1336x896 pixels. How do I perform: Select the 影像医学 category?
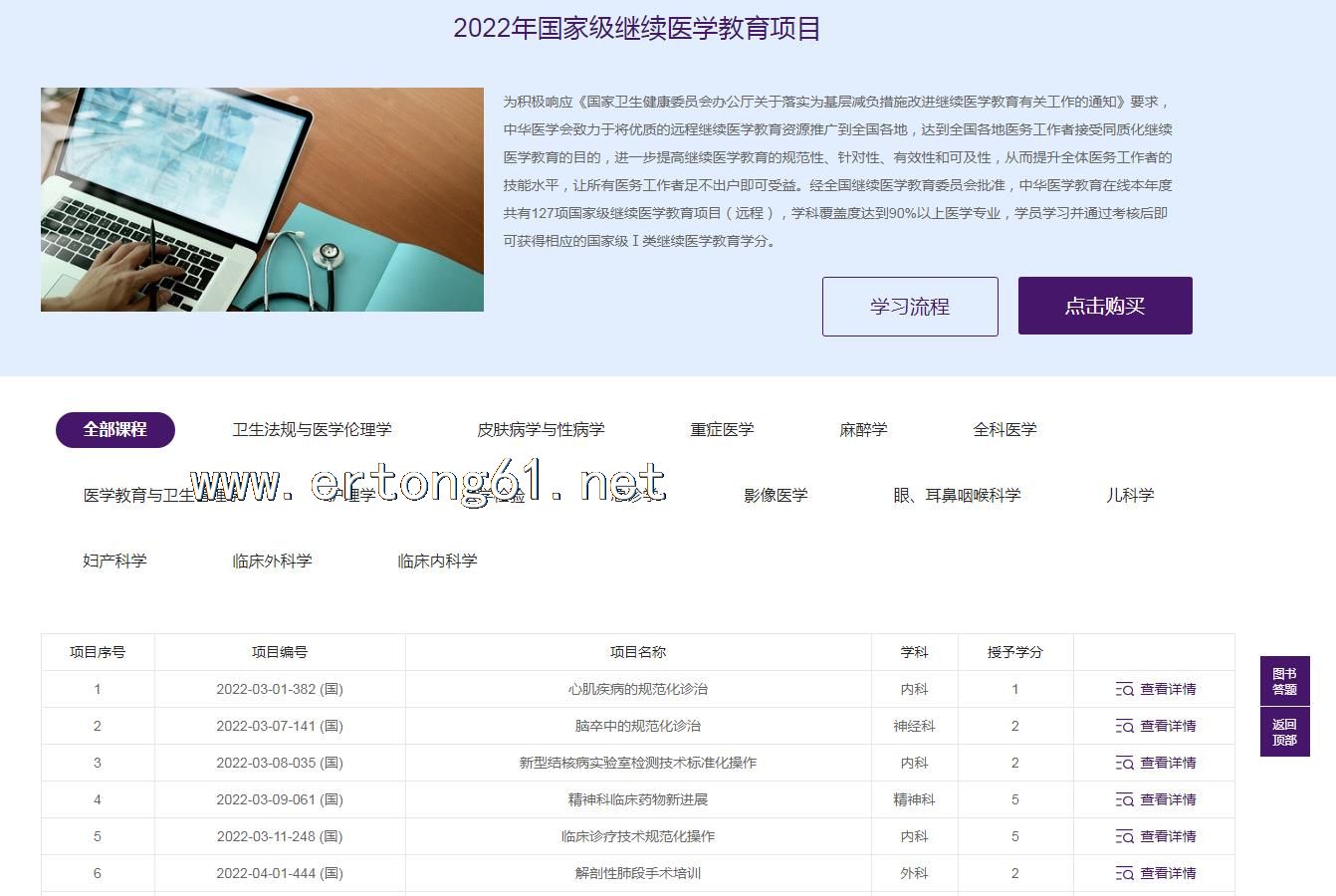click(x=776, y=496)
